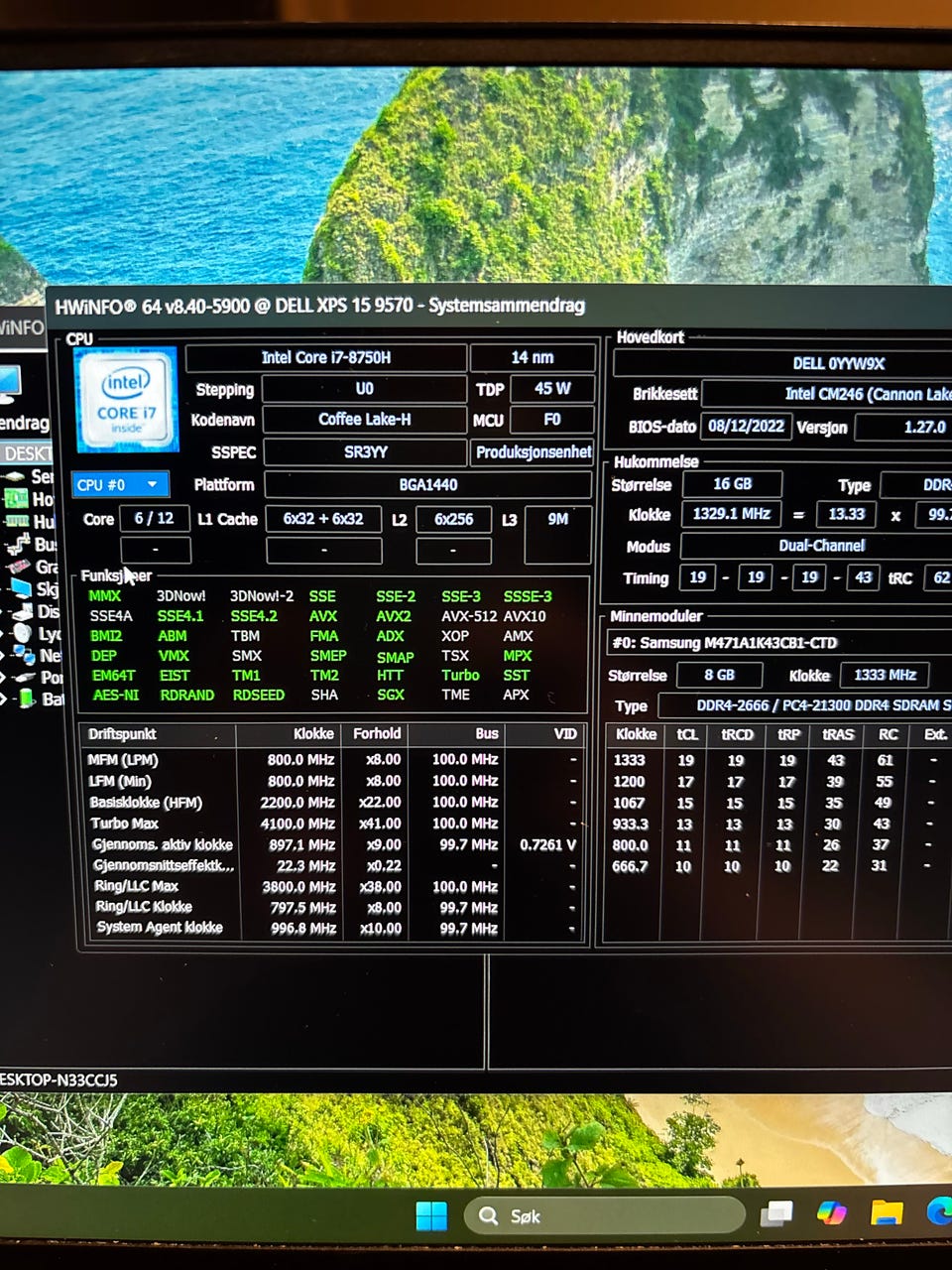The height and width of the screenshot is (1270, 952).
Task: Select the green battery icon in the tree
Action: 27,698
